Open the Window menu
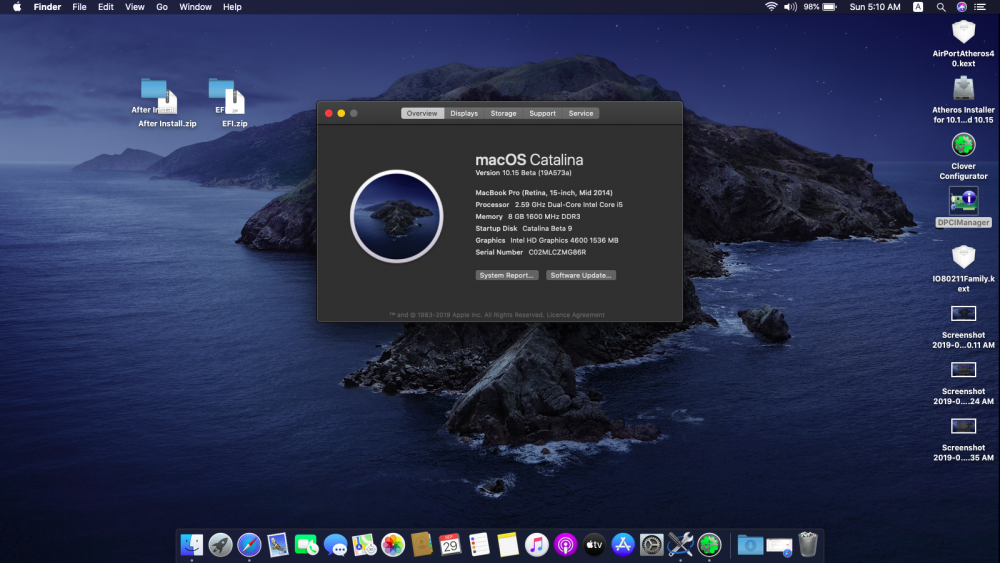Viewport: 1000px width, 563px height. pos(195,7)
